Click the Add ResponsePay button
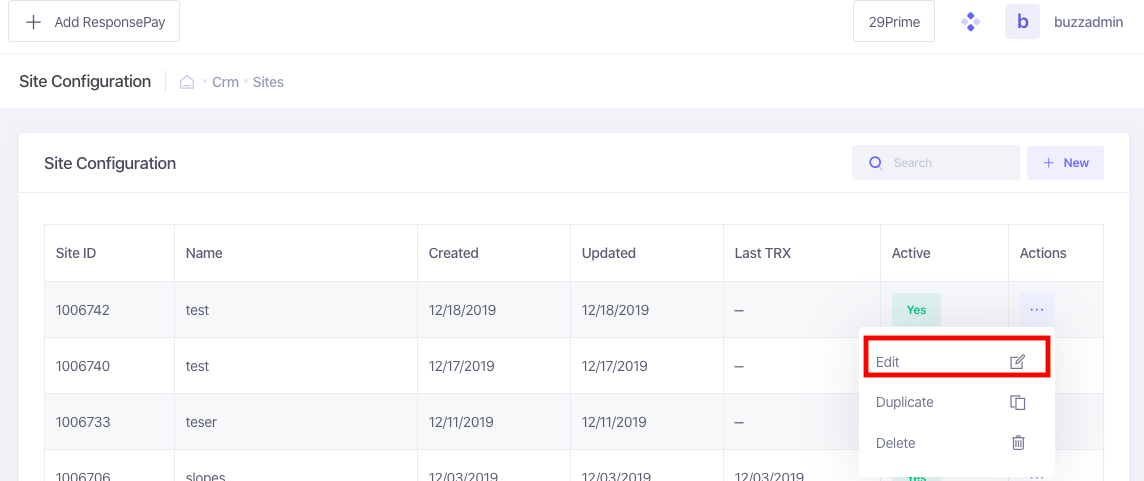This screenshot has width=1144, height=481. tap(94, 22)
